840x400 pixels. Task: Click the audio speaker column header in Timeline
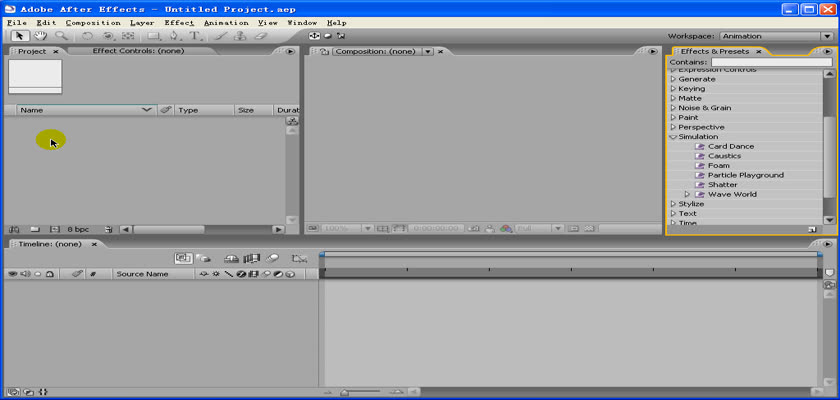click(25, 274)
